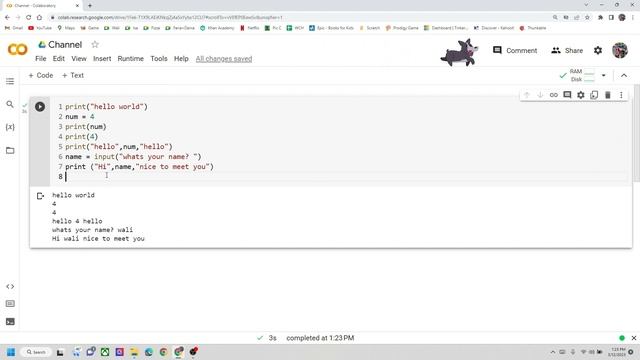The width and height of the screenshot is (640, 360).
Task: Open File Explorer in taskbar
Action: click(x=134, y=352)
